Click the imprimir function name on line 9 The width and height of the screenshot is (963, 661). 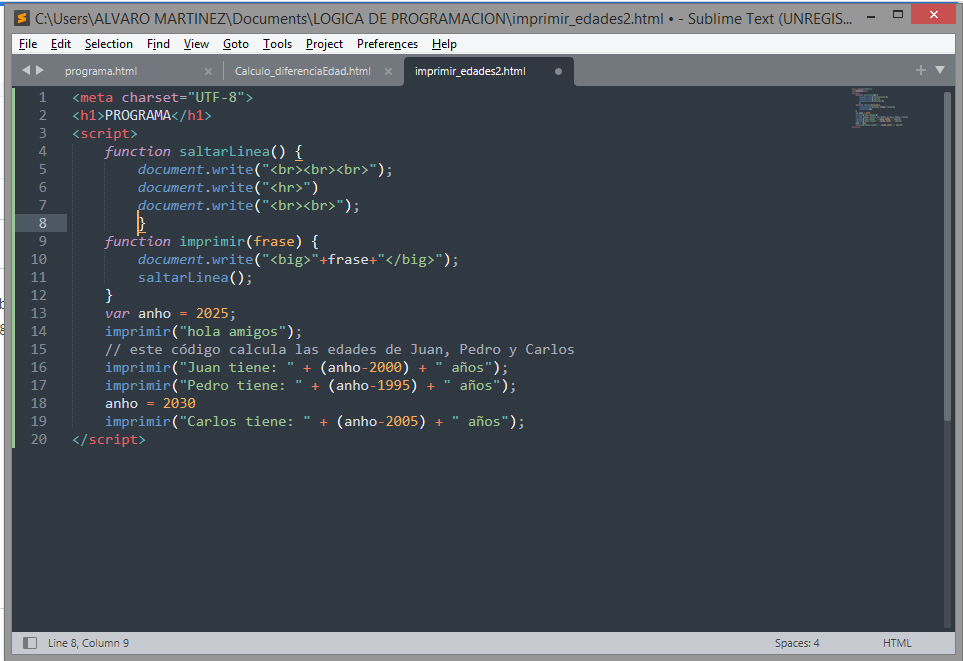click(x=212, y=241)
